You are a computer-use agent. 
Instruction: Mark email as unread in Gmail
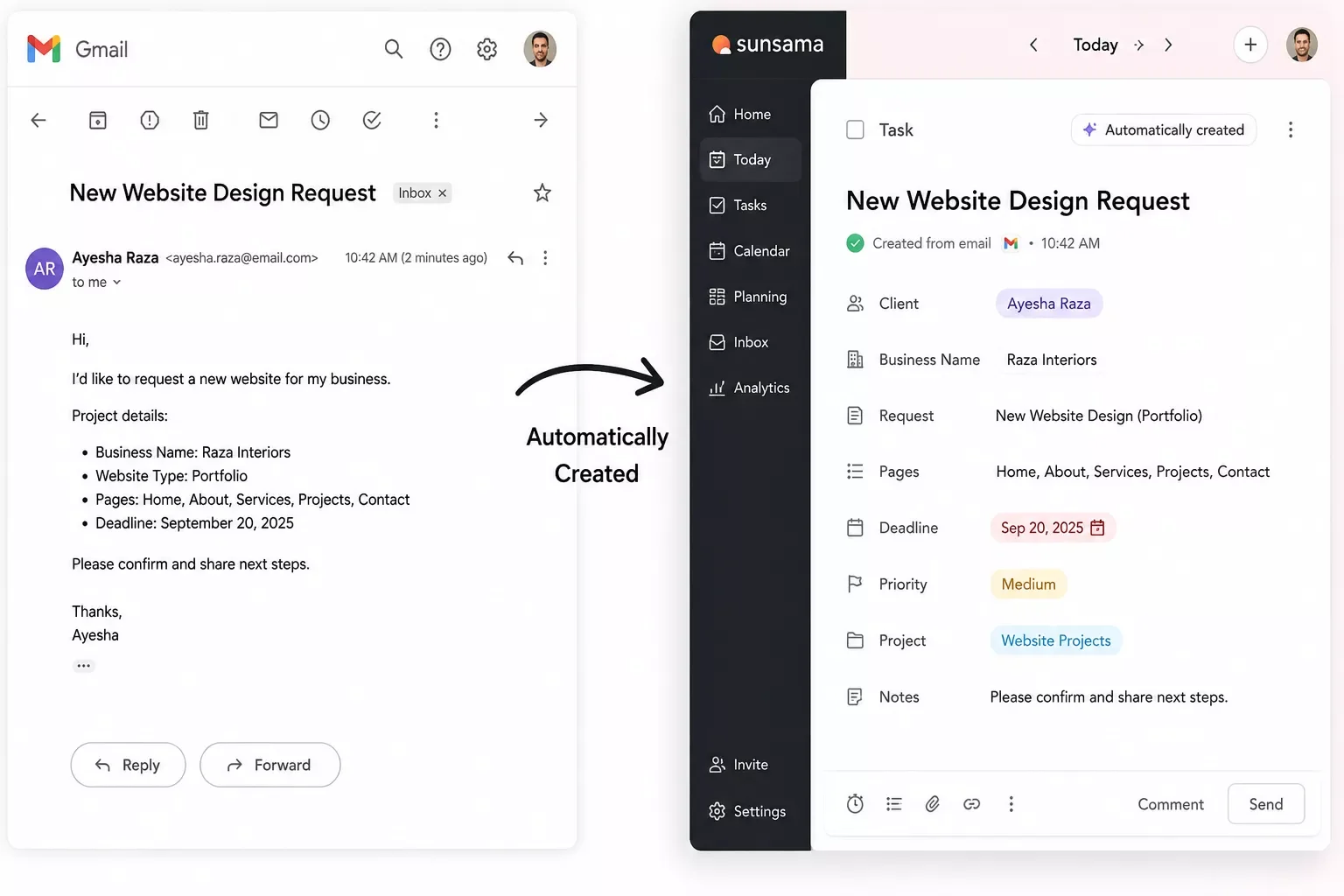pos(269,120)
